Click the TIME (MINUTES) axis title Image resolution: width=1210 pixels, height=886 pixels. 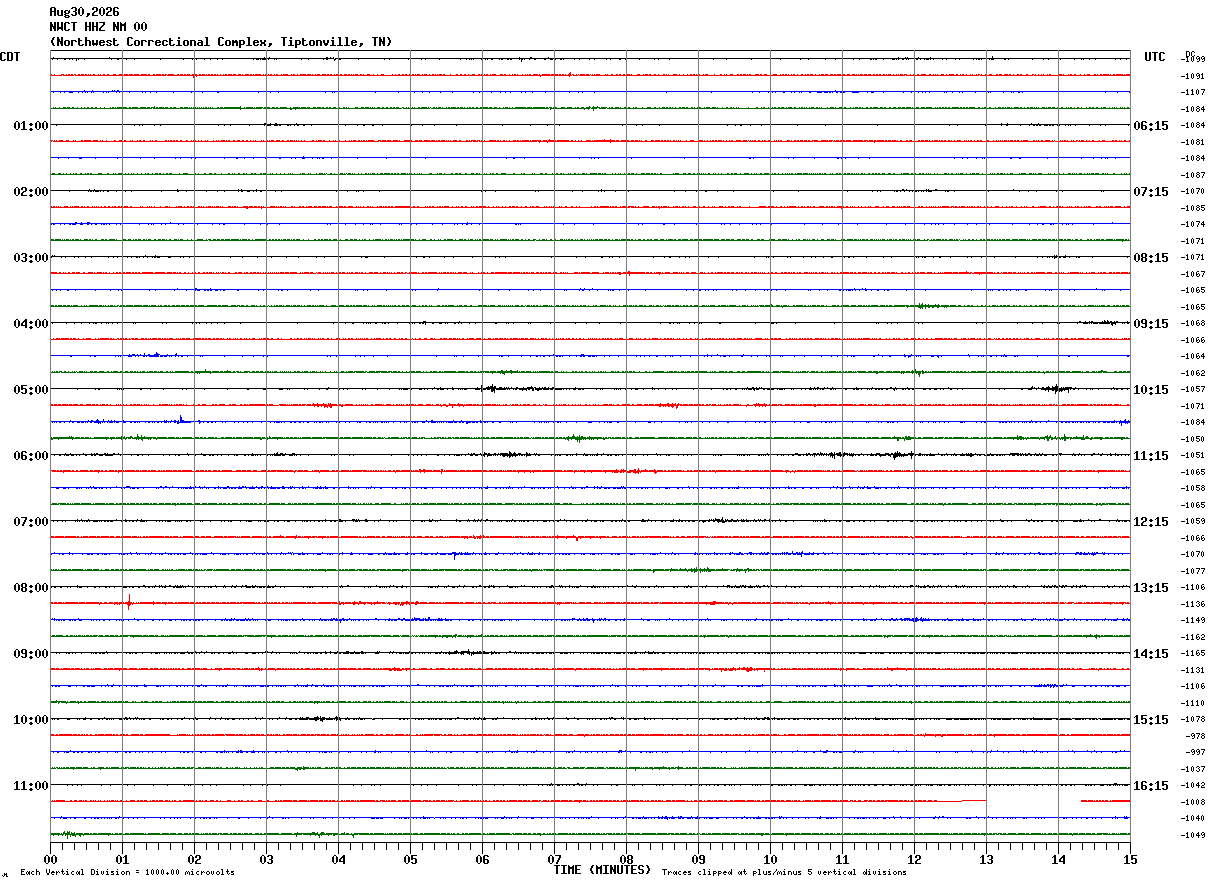coord(602,870)
